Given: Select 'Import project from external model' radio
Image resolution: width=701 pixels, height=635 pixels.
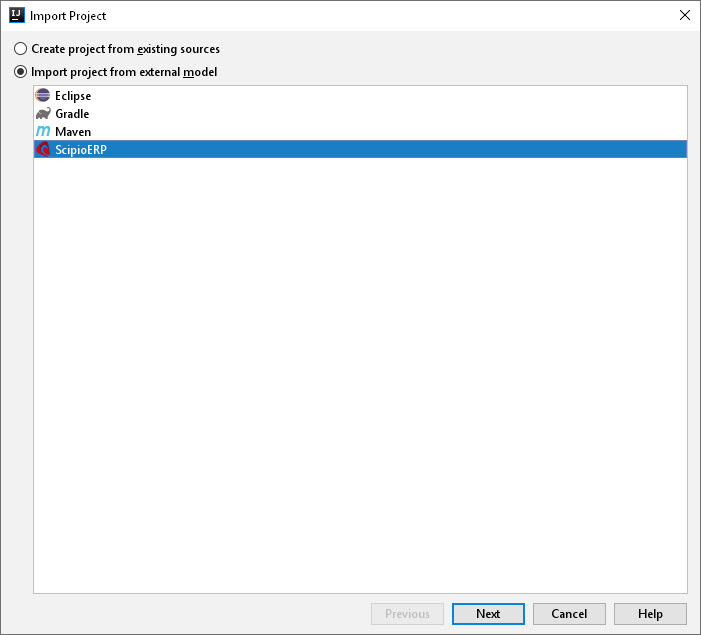Looking at the screenshot, I should click(x=21, y=72).
